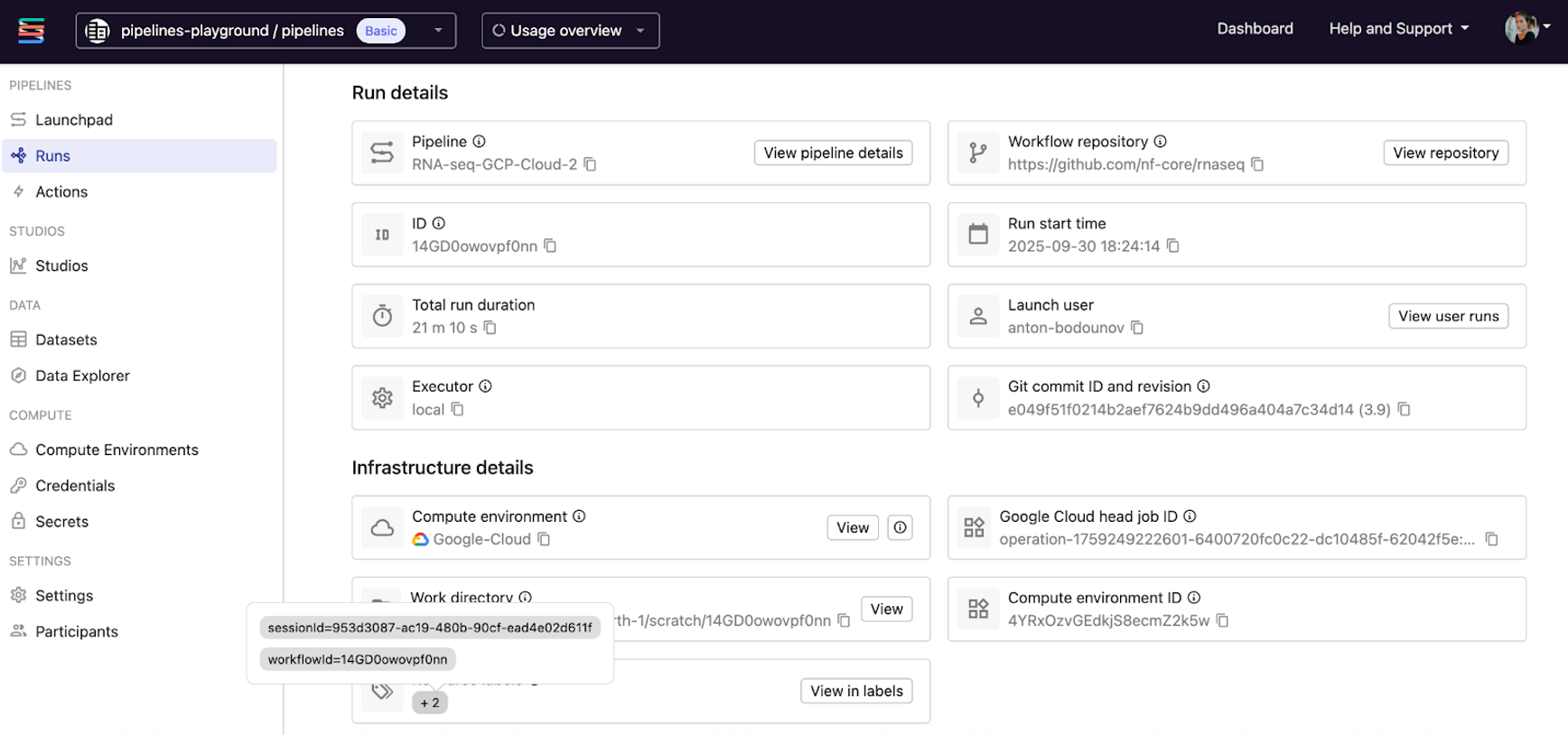Open the pipelines-playground workspace dropdown
This screenshot has height=735, width=1568.
click(266, 31)
